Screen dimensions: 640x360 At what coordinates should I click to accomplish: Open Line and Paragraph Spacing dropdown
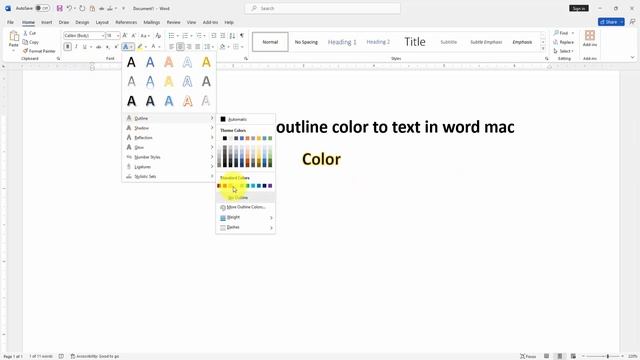pyautogui.click(x=209, y=47)
